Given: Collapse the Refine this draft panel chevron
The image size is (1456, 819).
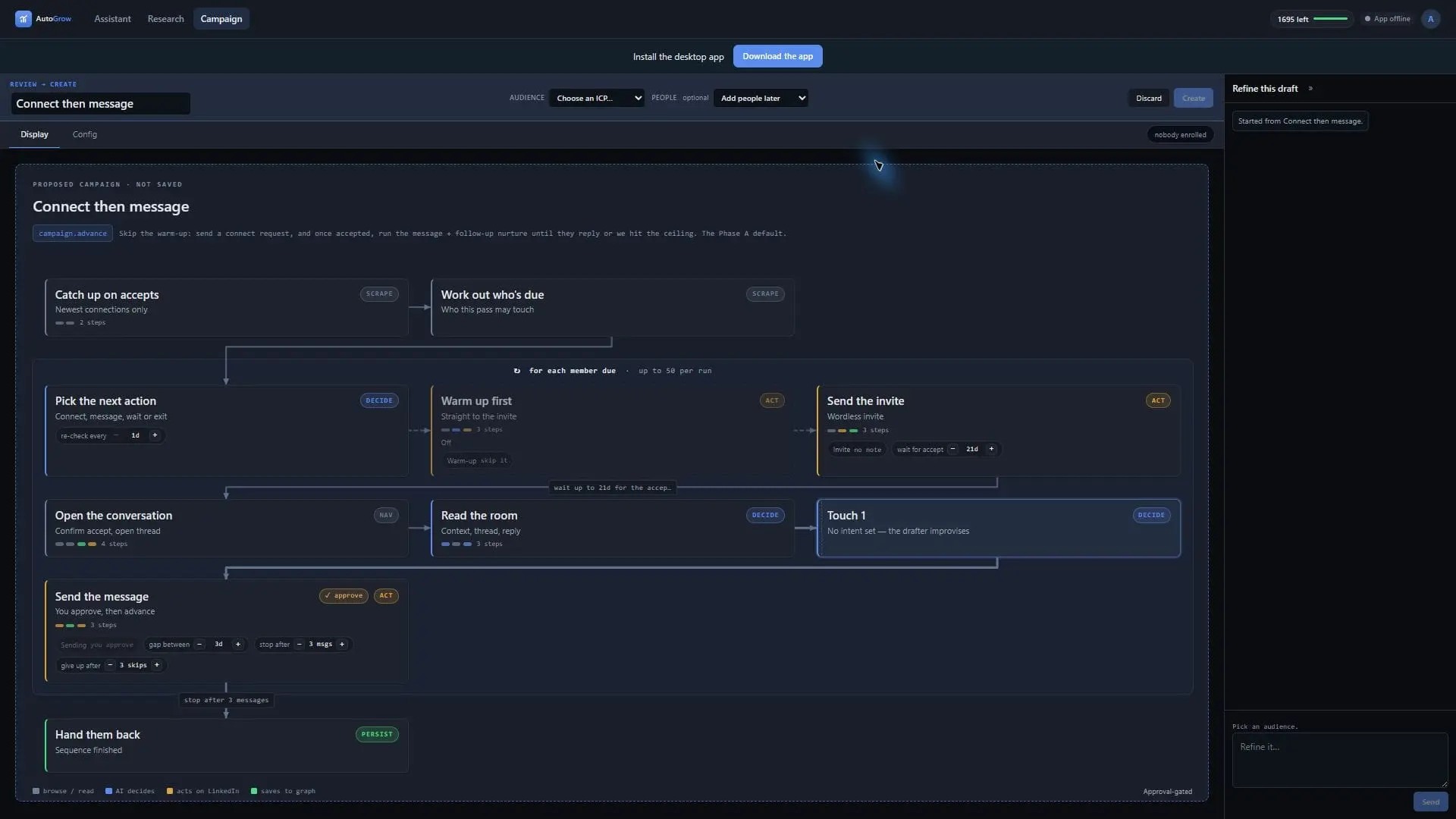Looking at the screenshot, I should (1310, 89).
